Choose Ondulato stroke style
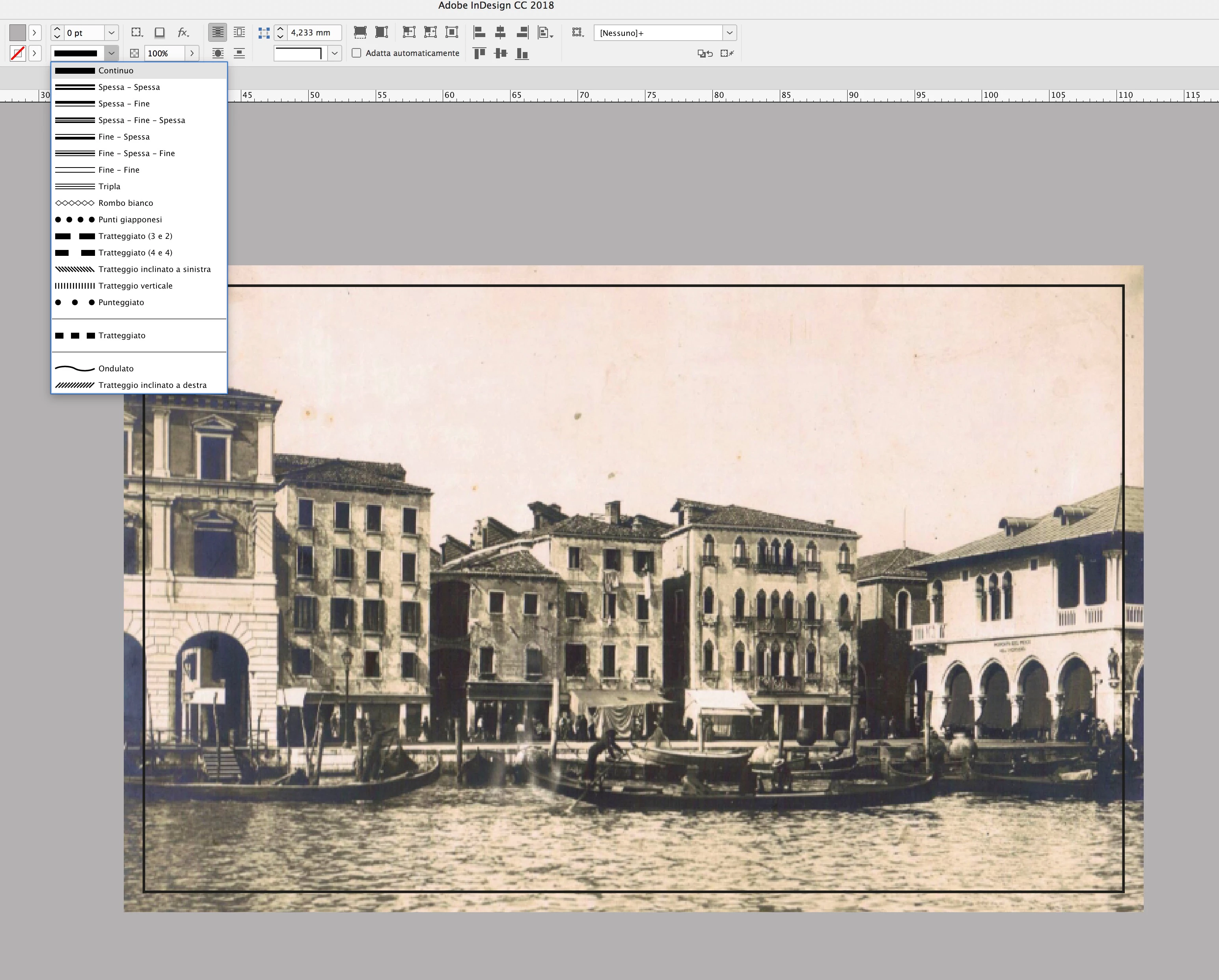This screenshot has width=1219, height=980. 116,368
